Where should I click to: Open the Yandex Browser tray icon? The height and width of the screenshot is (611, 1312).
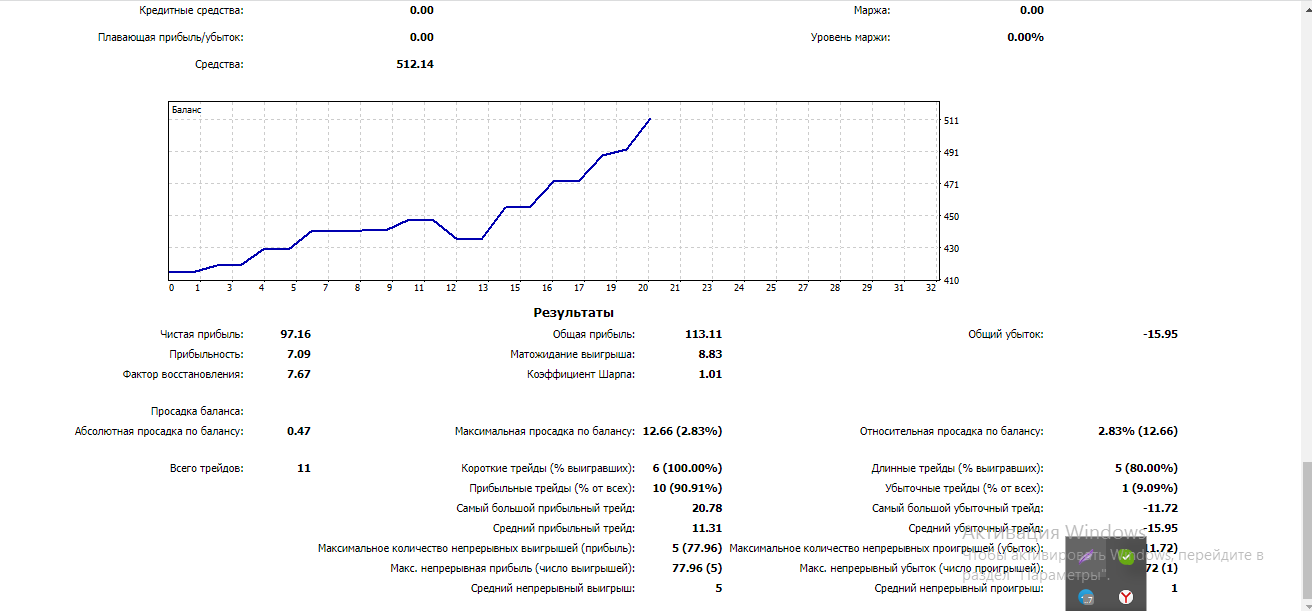coord(1125,597)
